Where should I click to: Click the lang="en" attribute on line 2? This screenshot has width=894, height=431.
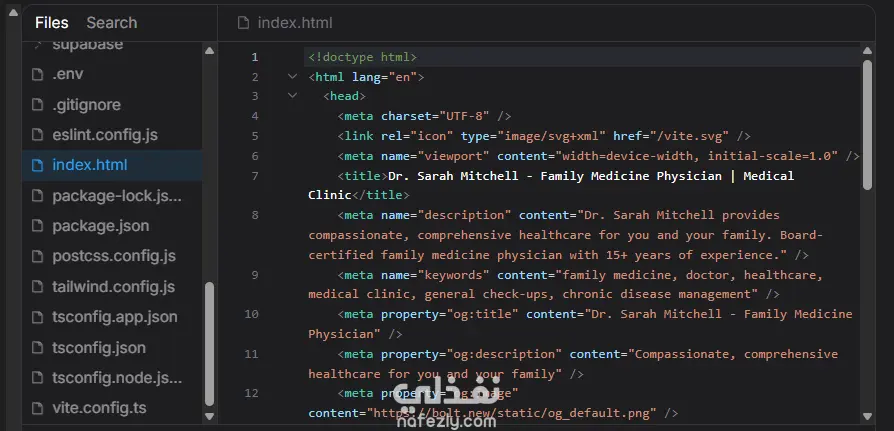click(385, 77)
